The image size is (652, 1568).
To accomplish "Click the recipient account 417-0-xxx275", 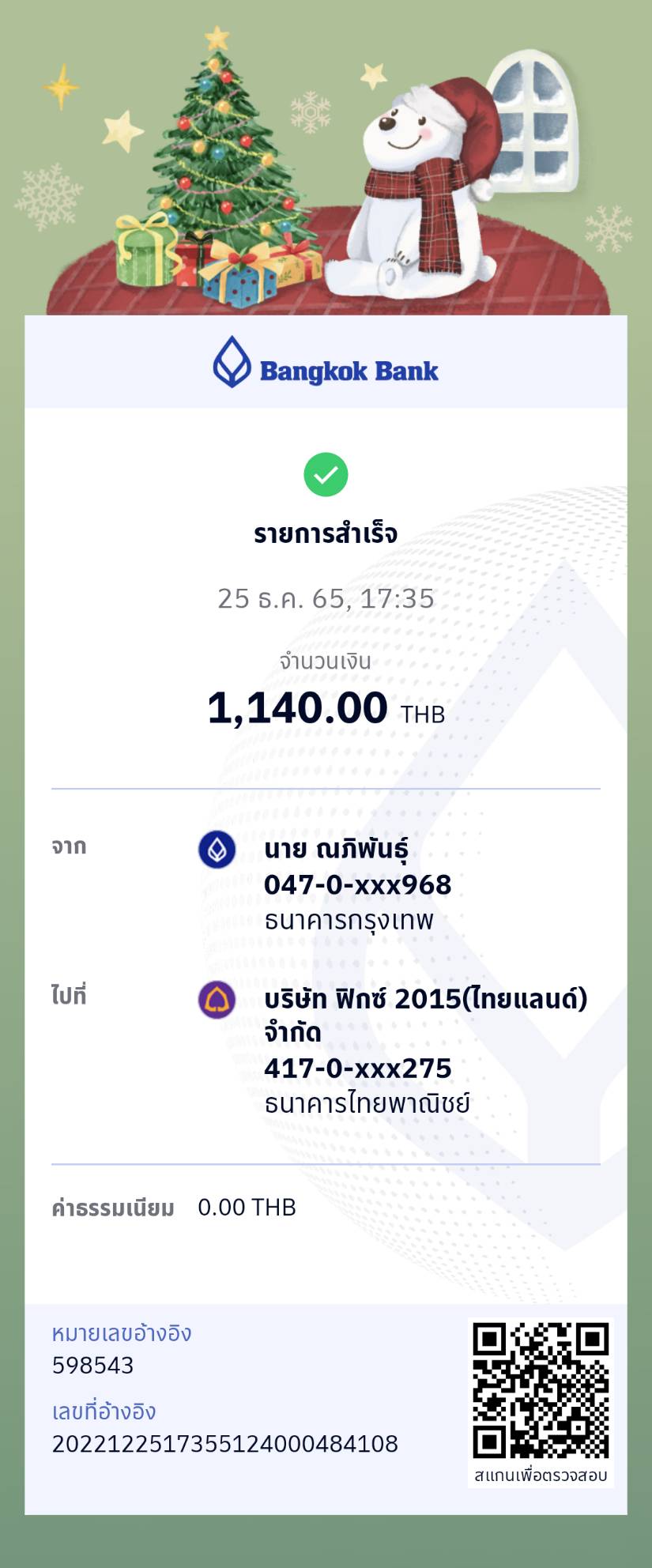I will (357, 1069).
